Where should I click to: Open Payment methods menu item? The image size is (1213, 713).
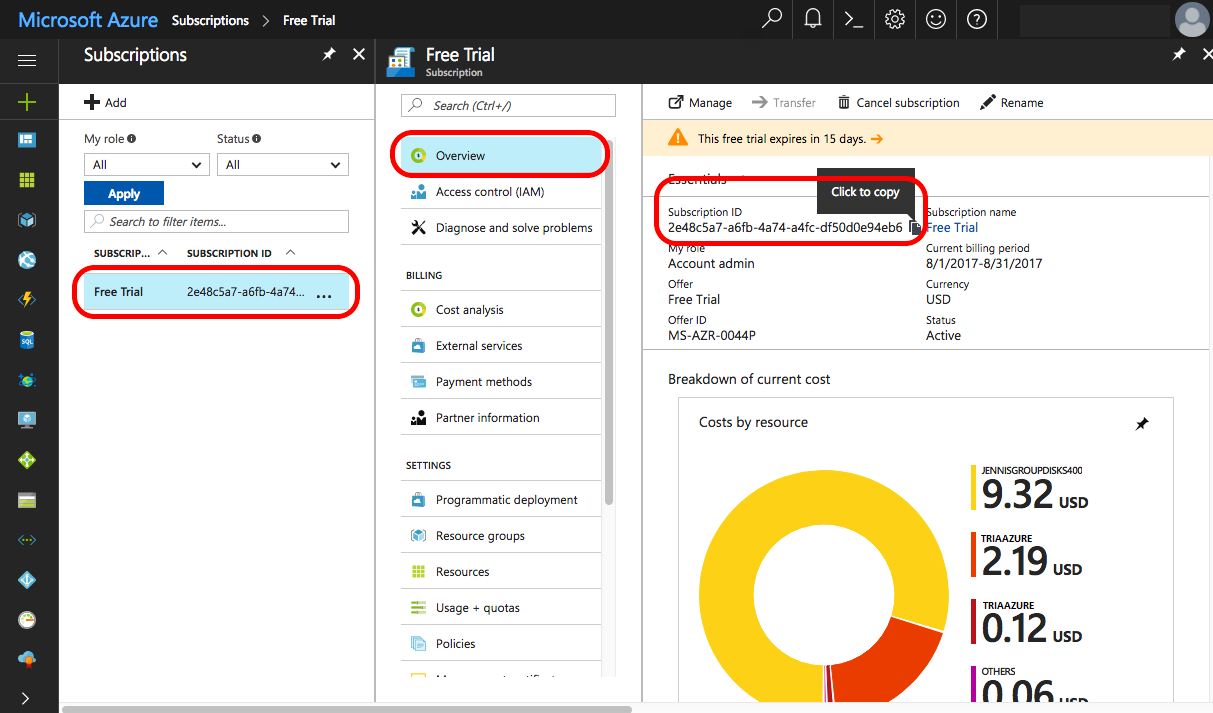tap(501, 382)
